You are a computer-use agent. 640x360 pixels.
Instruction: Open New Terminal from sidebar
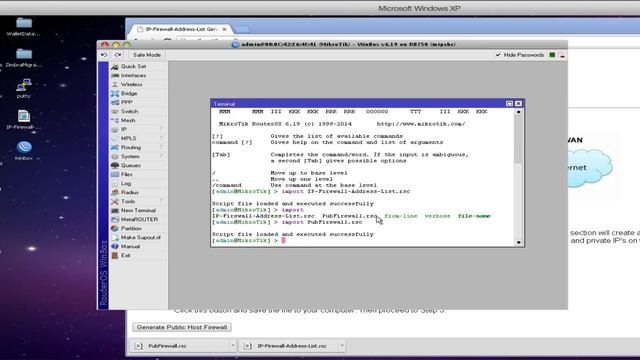(x=138, y=210)
